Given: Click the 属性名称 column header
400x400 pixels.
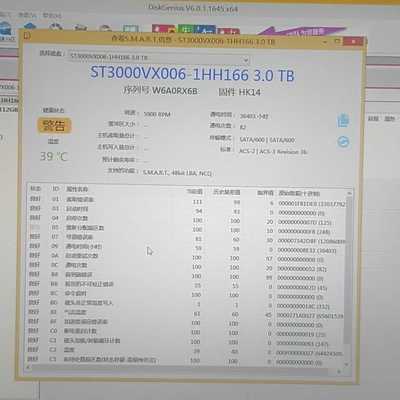Looking at the screenshot, I should 77,189.
